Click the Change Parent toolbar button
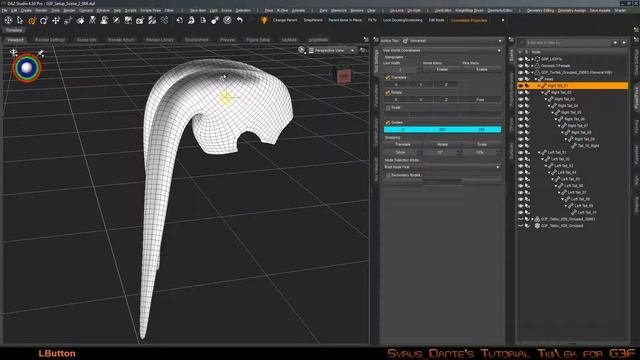Screen dimensions: 640x360 [x=285, y=20]
